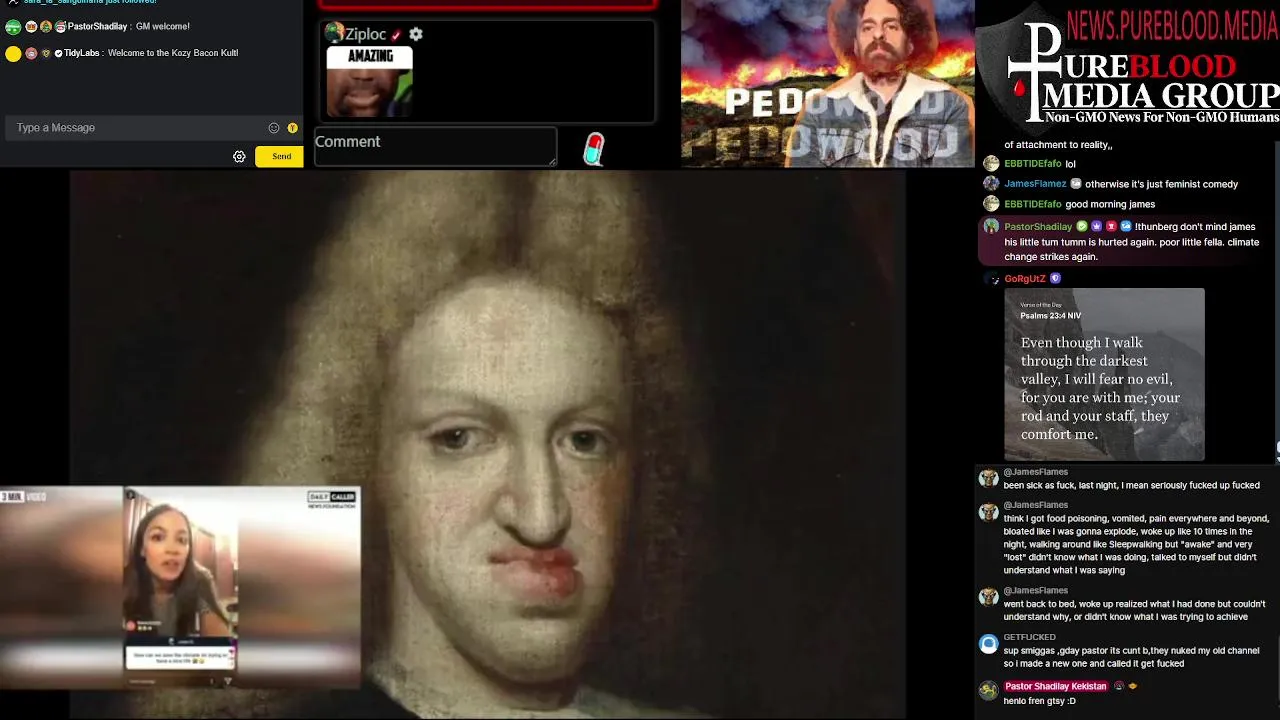Click GoRgUtZ username
Screen dimensions: 1280x720
click(x=1025, y=279)
